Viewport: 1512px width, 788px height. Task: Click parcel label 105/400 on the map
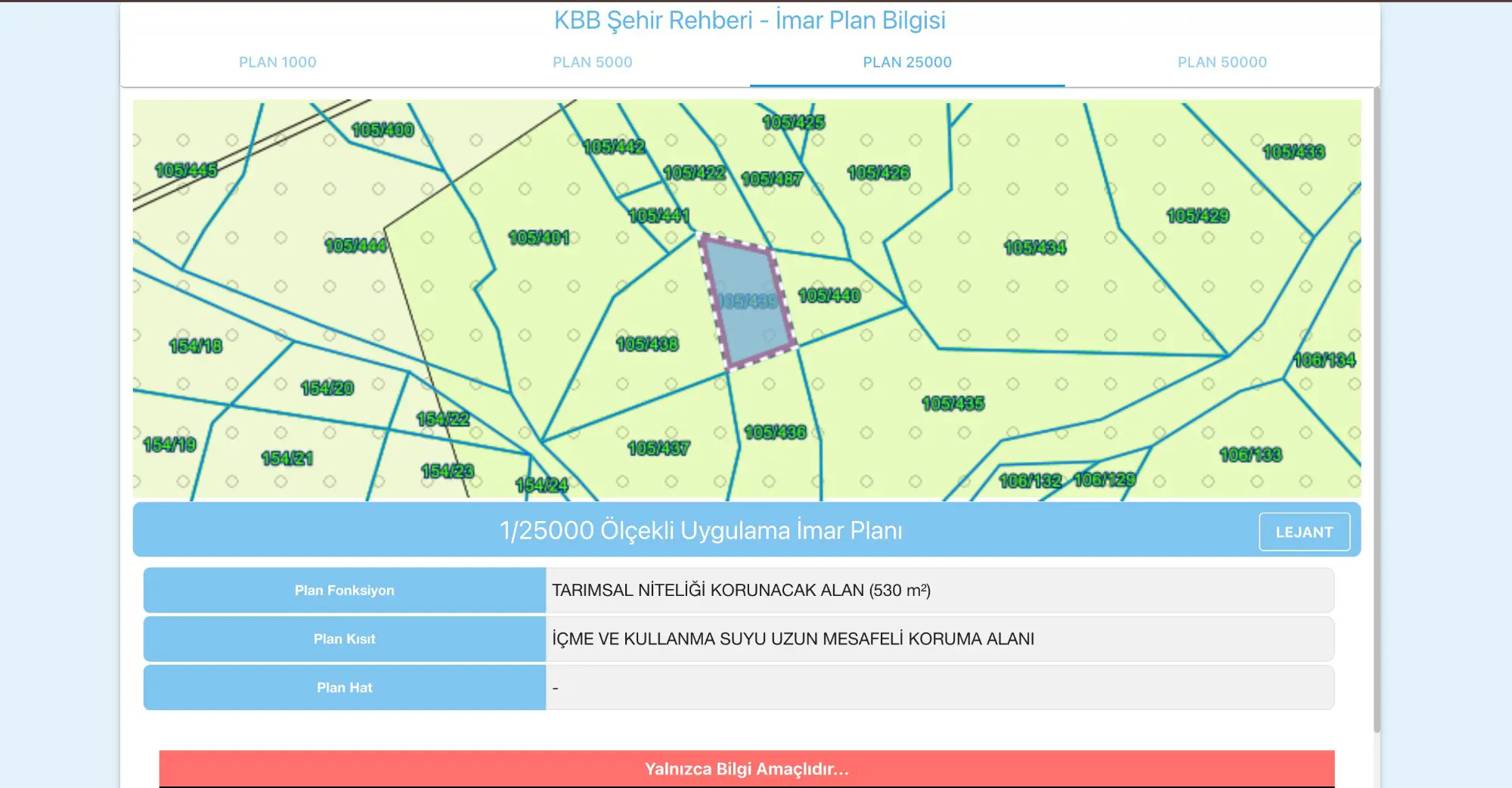[383, 129]
